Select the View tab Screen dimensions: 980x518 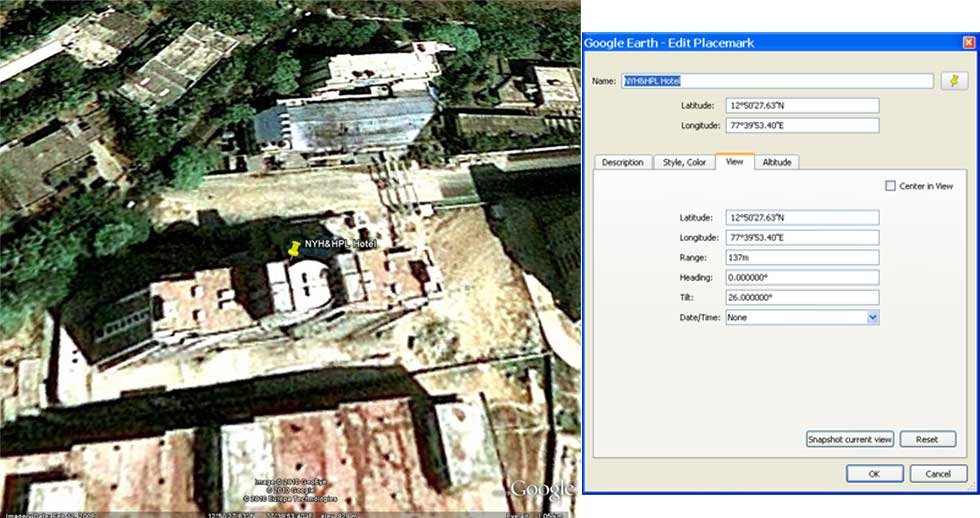tap(734, 161)
